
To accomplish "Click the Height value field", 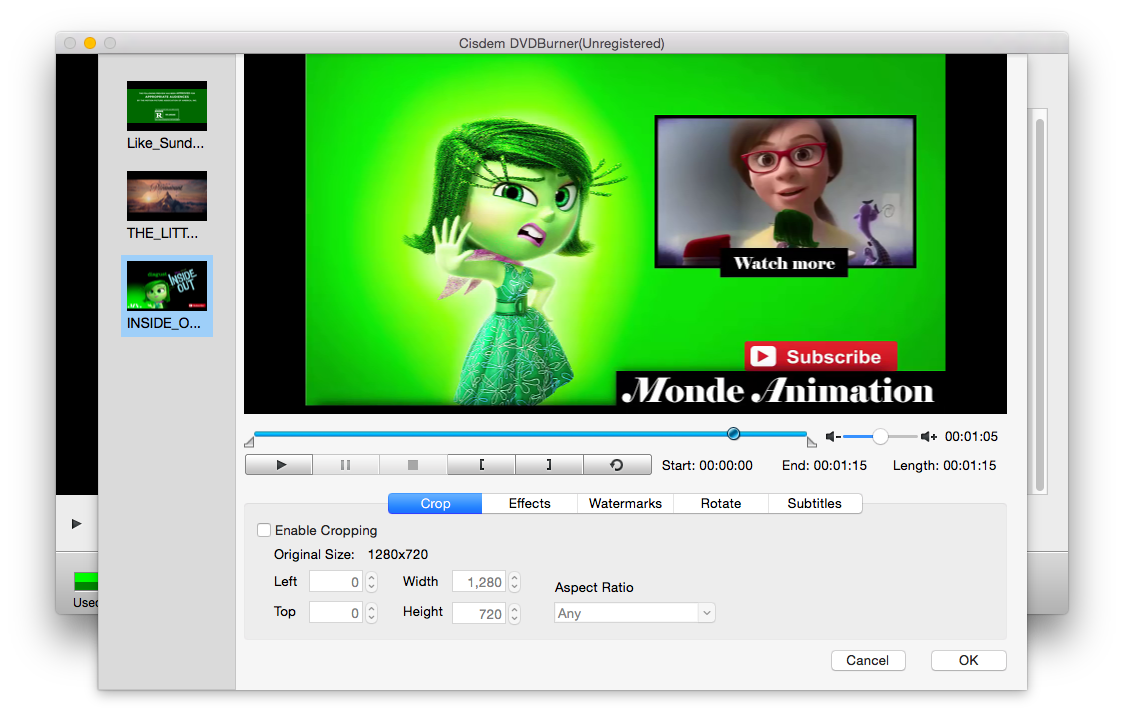I will (x=479, y=613).
